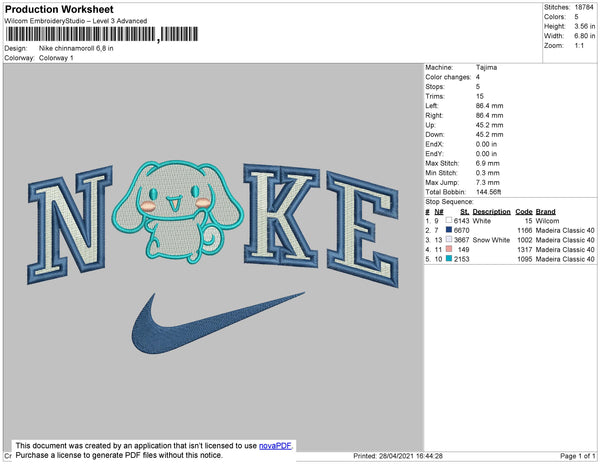Open the novaPDF link in the notice
This screenshot has height=464, width=600.
pyautogui.click(x=275, y=446)
